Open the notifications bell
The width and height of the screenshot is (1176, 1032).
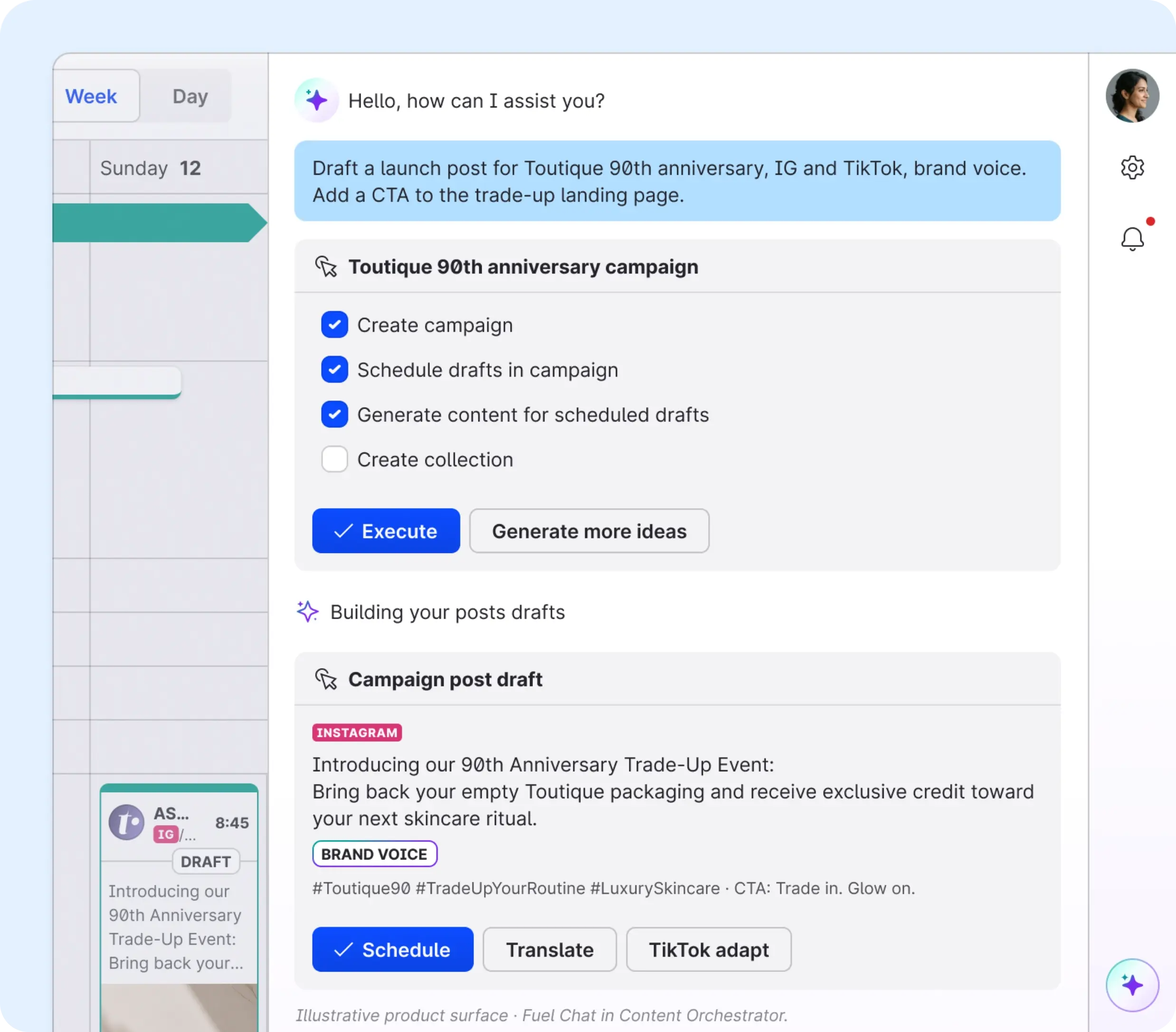1132,239
